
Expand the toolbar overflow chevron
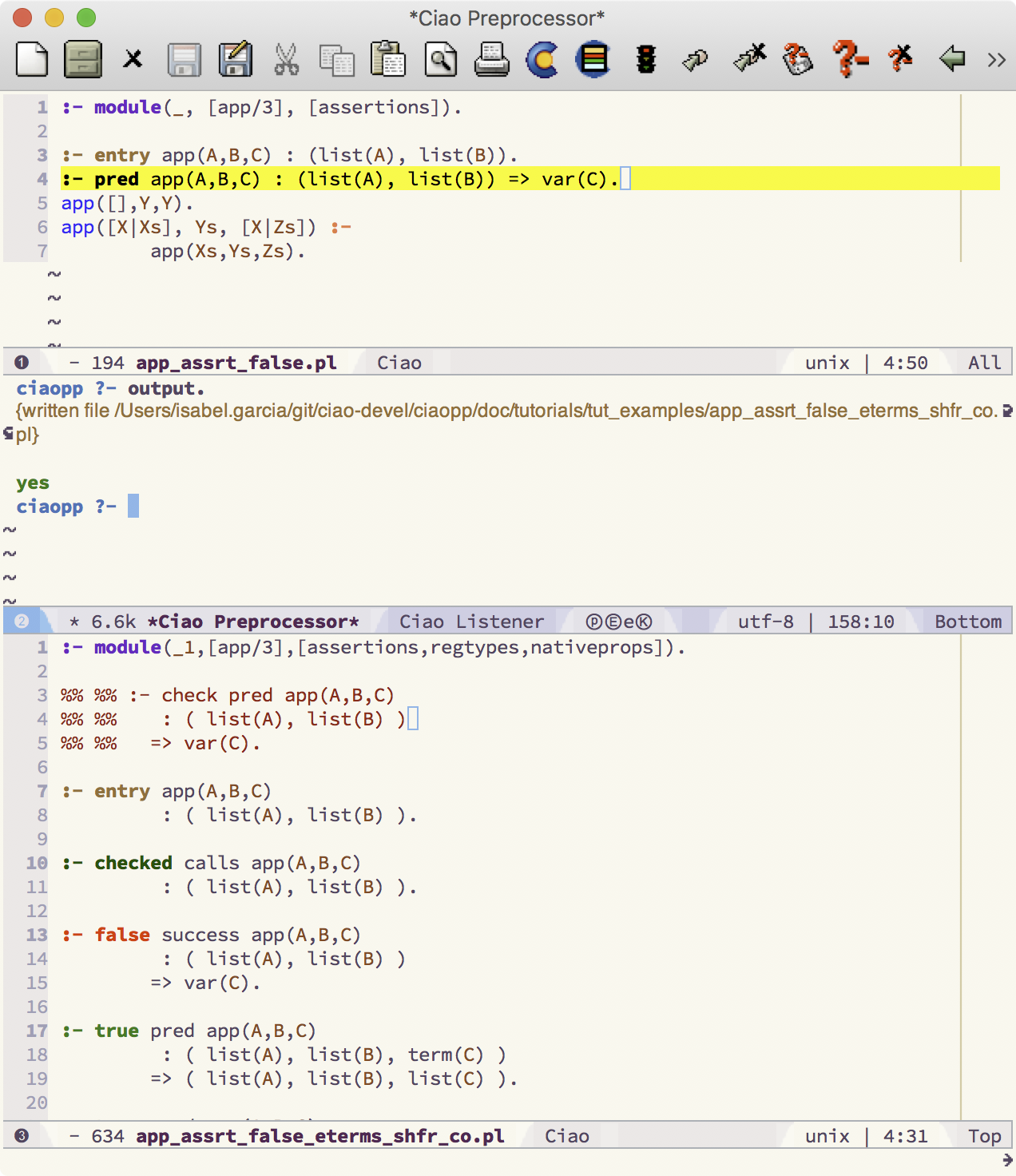(996, 60)
